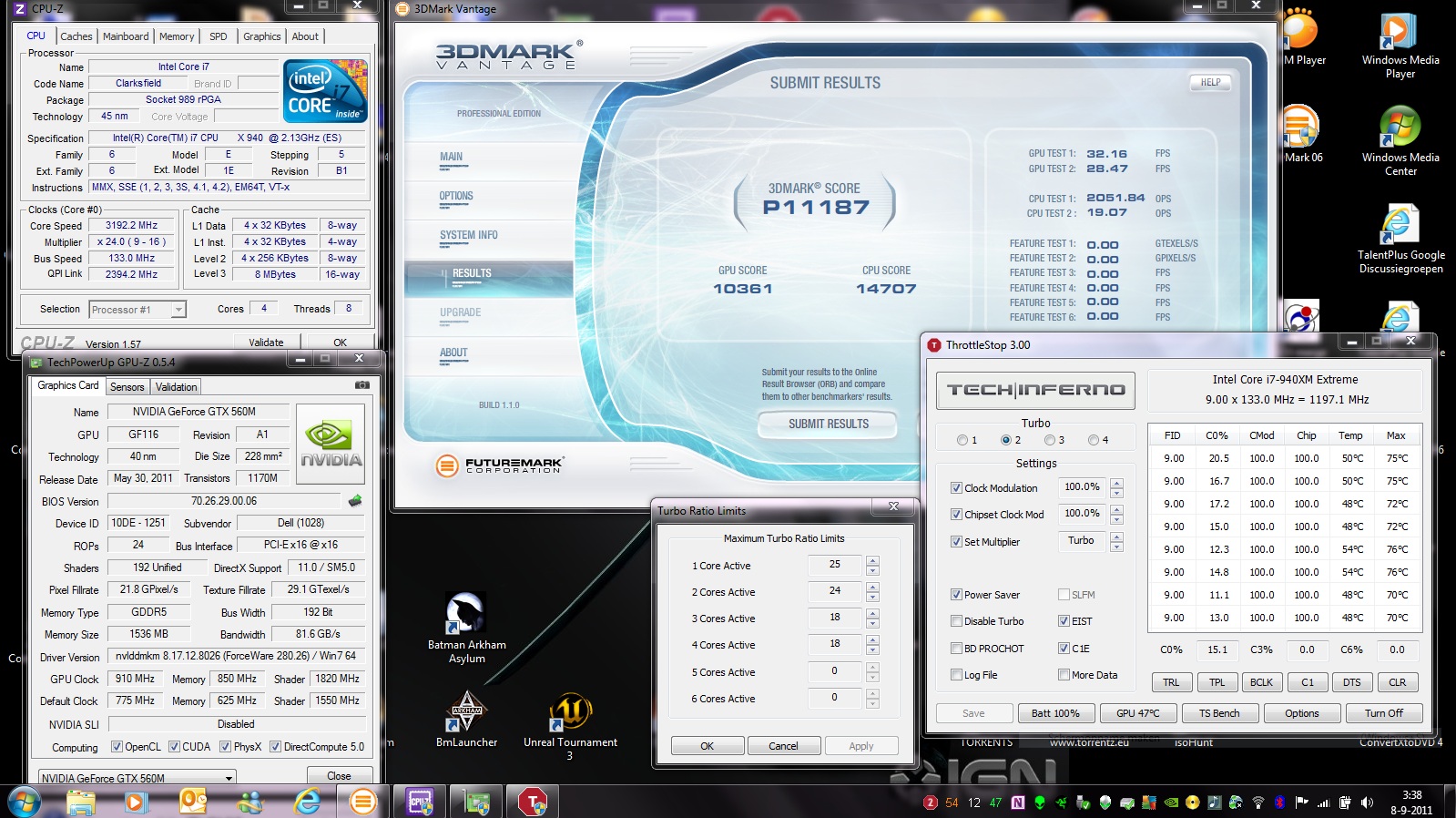
Task: Enable Log File checkbox
Action: 956,675
